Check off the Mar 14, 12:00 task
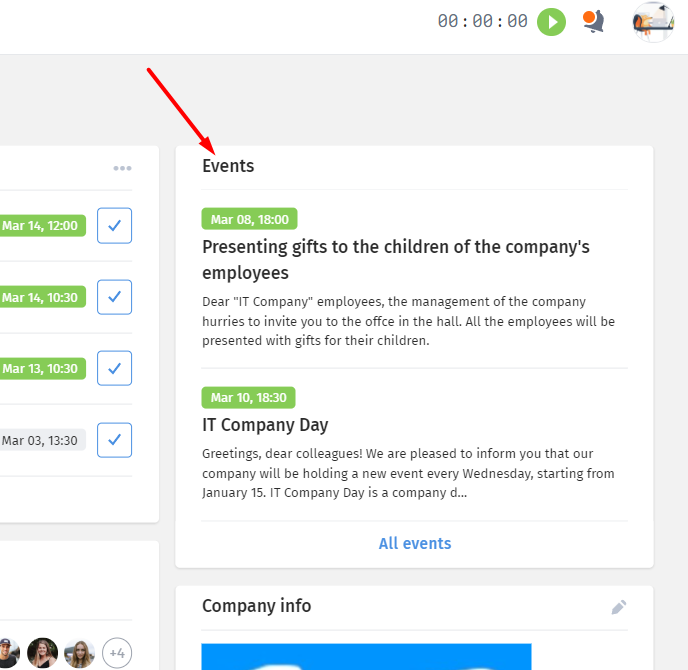 [115, 226]
